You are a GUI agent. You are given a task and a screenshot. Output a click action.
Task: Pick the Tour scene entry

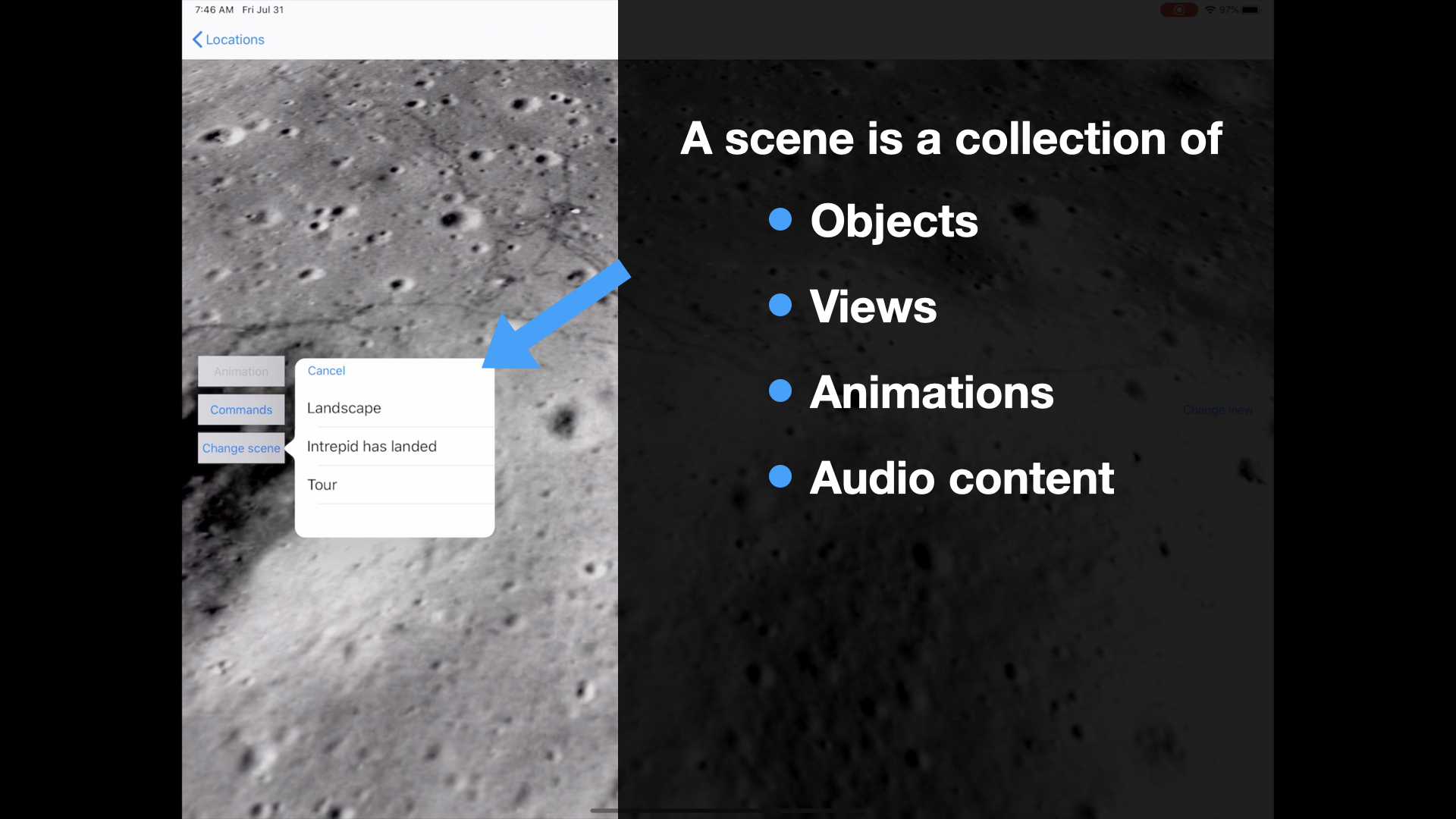[x=322, y=485]
